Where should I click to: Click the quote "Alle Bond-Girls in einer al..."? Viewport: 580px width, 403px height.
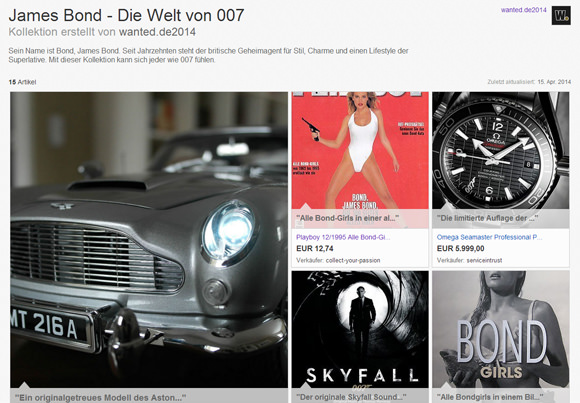pyautogui.click(x=347, y=218)
